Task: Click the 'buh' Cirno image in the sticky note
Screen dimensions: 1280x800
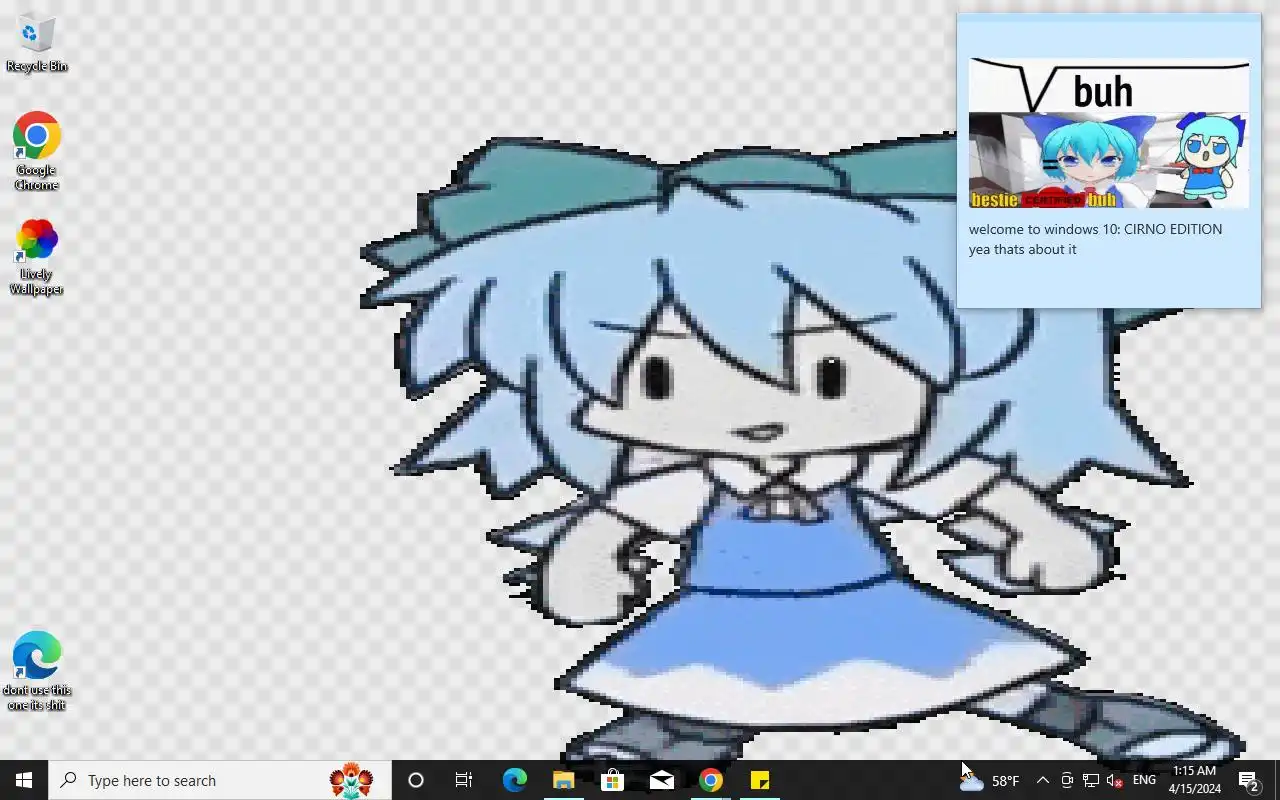Action: click(x=1108, y=133)
